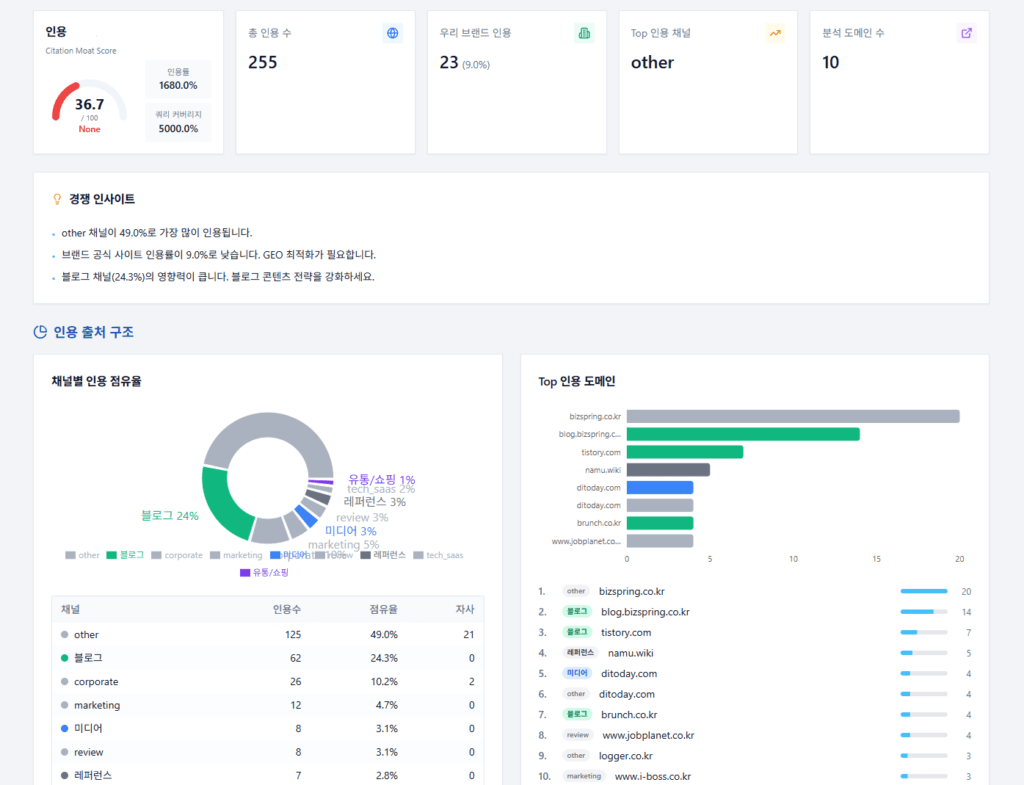Toggle the 레퍼런스 legend entry
Image resolution: width=1024 pixels, height=785 pixels.
pyautogui.click(x=385, y=555)
